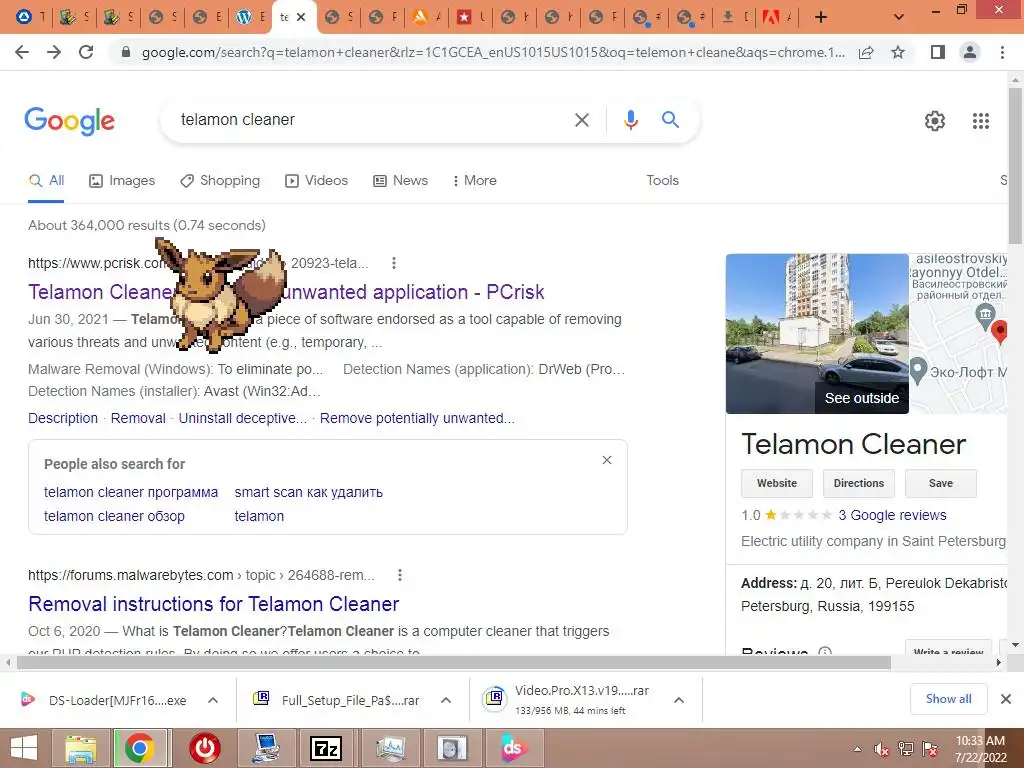Switch to the News tab

(x=400, y=181)
